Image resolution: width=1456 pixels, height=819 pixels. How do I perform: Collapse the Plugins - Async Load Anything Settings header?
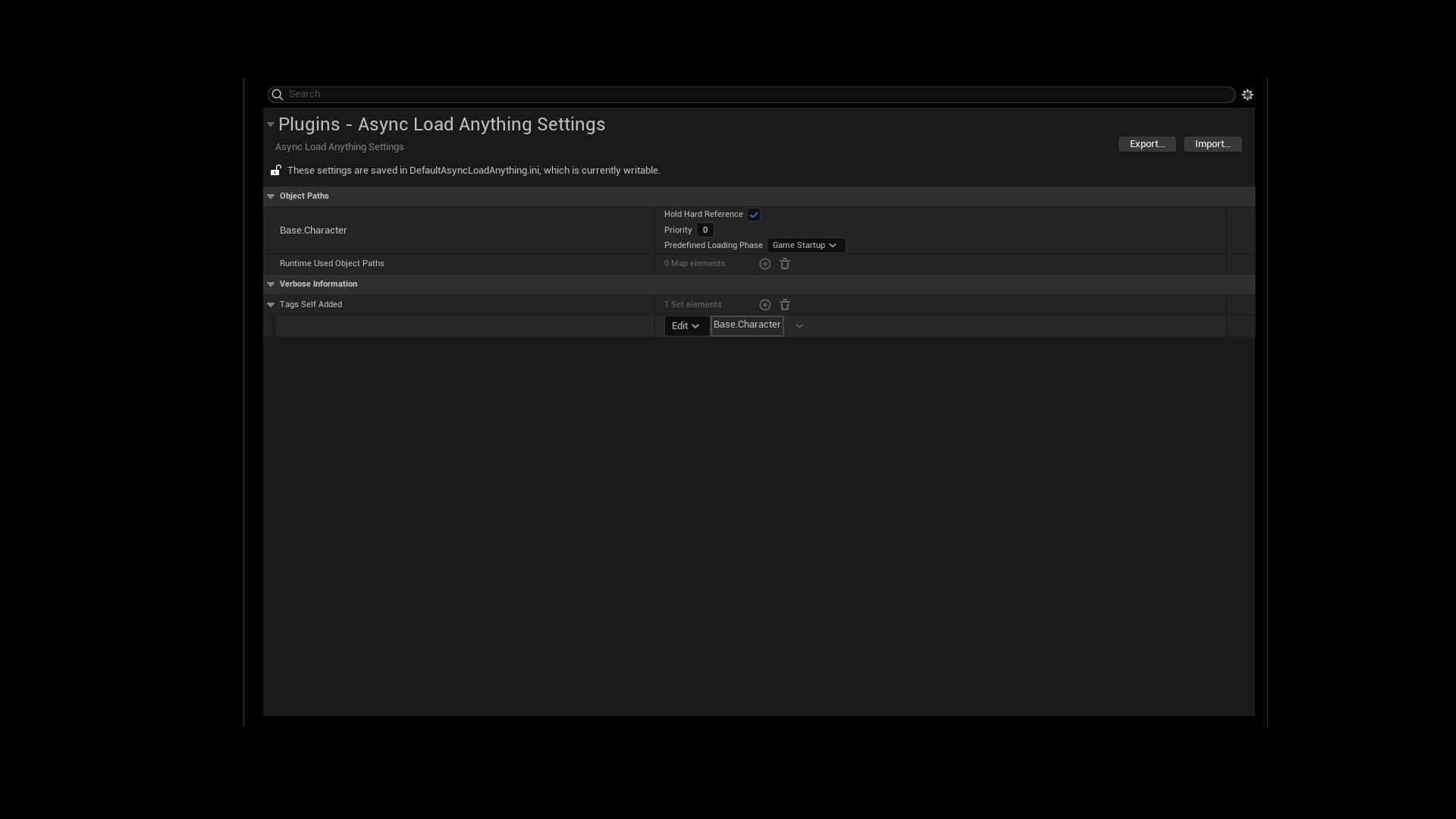pyautogui.click(x=270, y=124)
